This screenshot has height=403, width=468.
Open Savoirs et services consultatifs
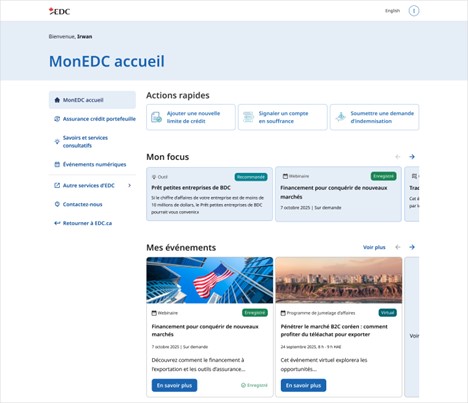85,141
